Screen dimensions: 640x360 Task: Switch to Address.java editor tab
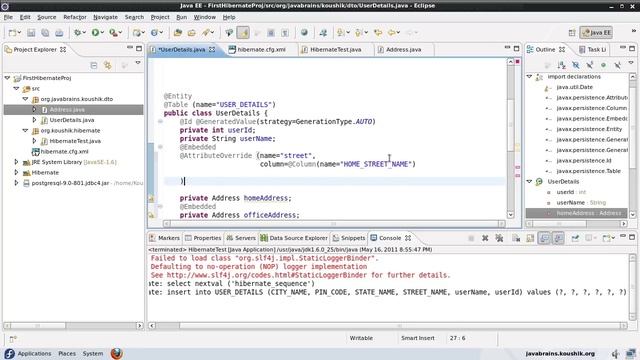403,49
